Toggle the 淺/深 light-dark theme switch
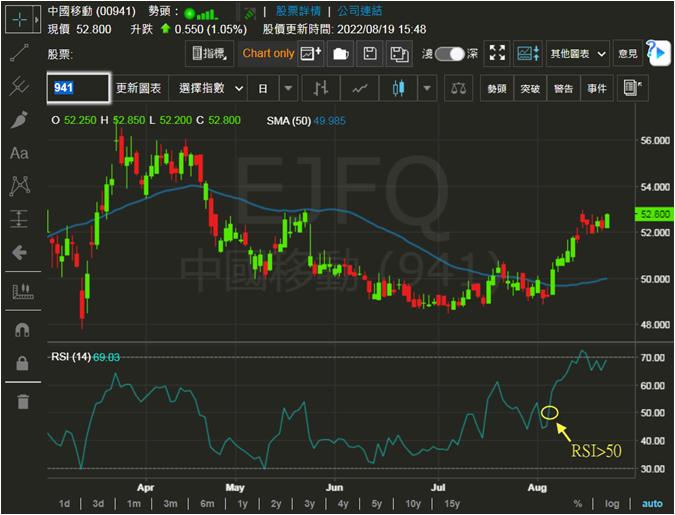 (450, 54)
